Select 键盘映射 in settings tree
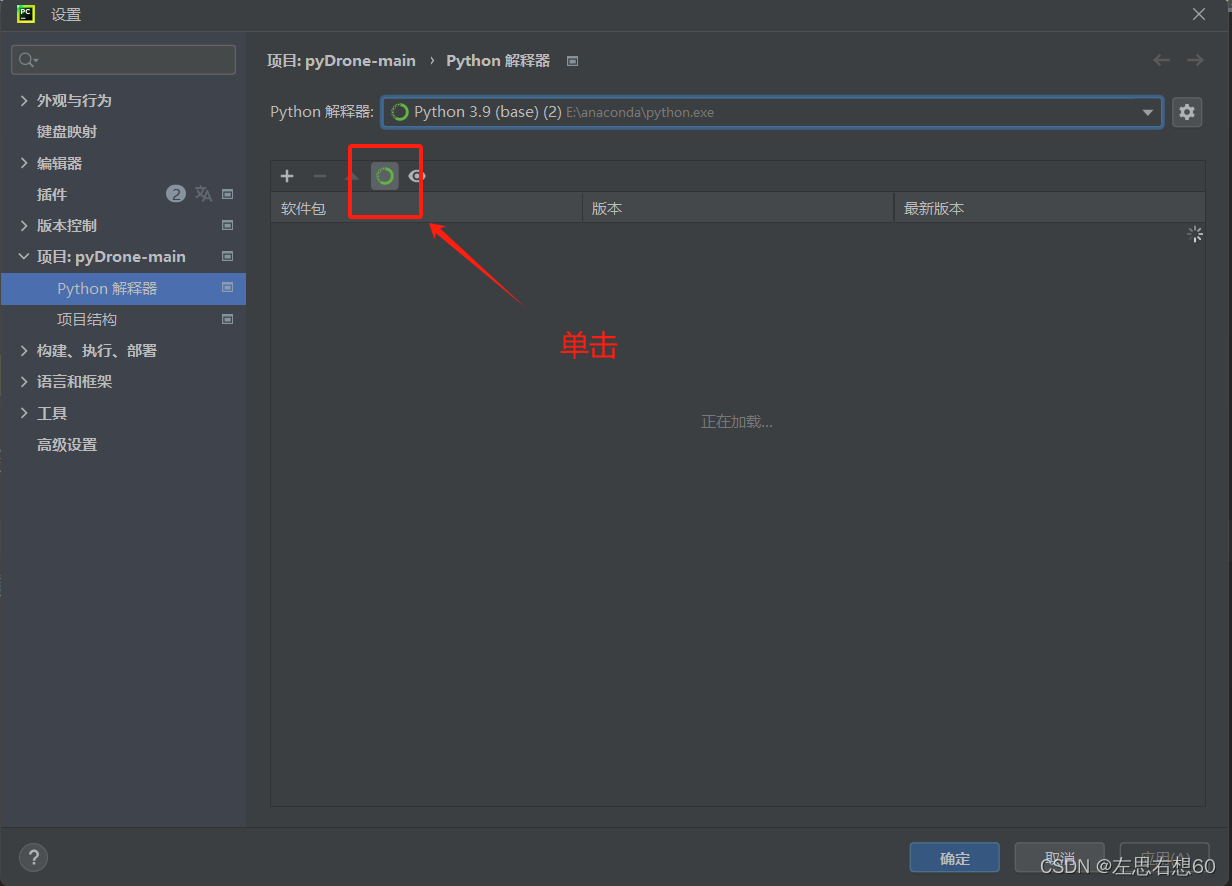Image resolution: width=1232 pixels, height=886 pixels. [67, 132]
